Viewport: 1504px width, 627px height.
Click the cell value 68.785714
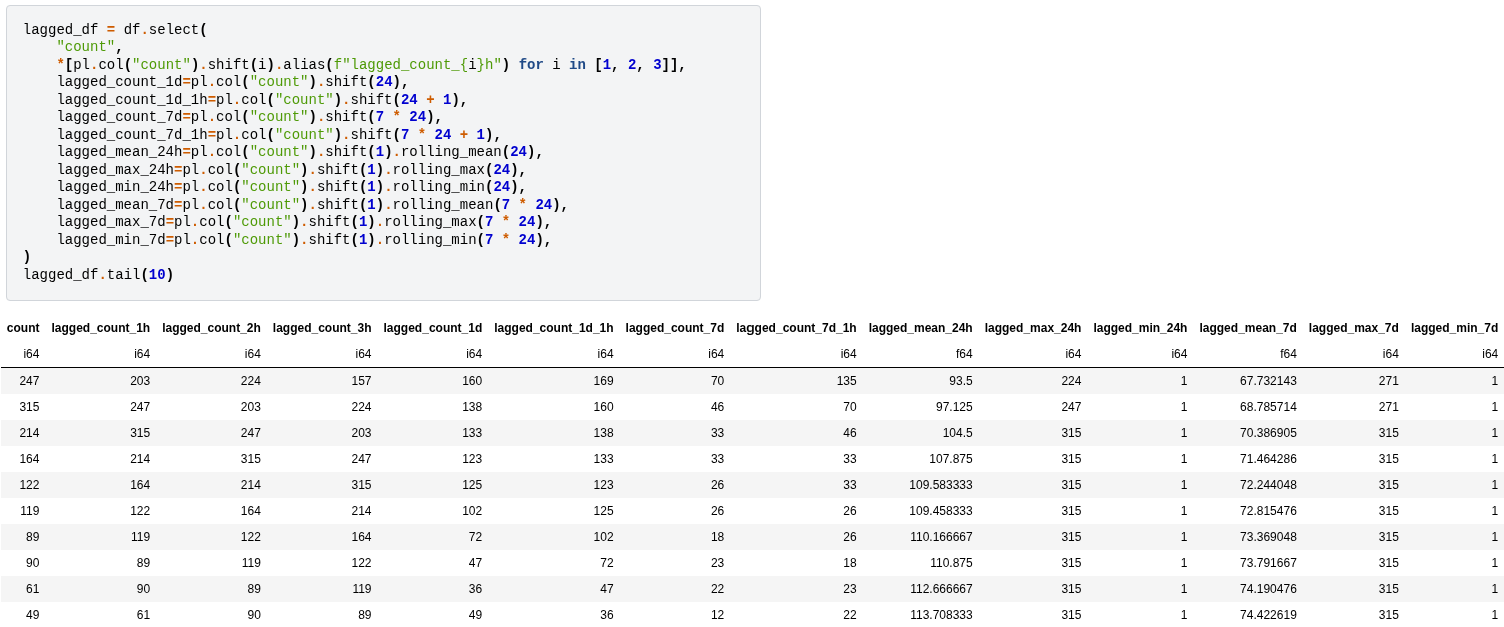(1268, 407)
